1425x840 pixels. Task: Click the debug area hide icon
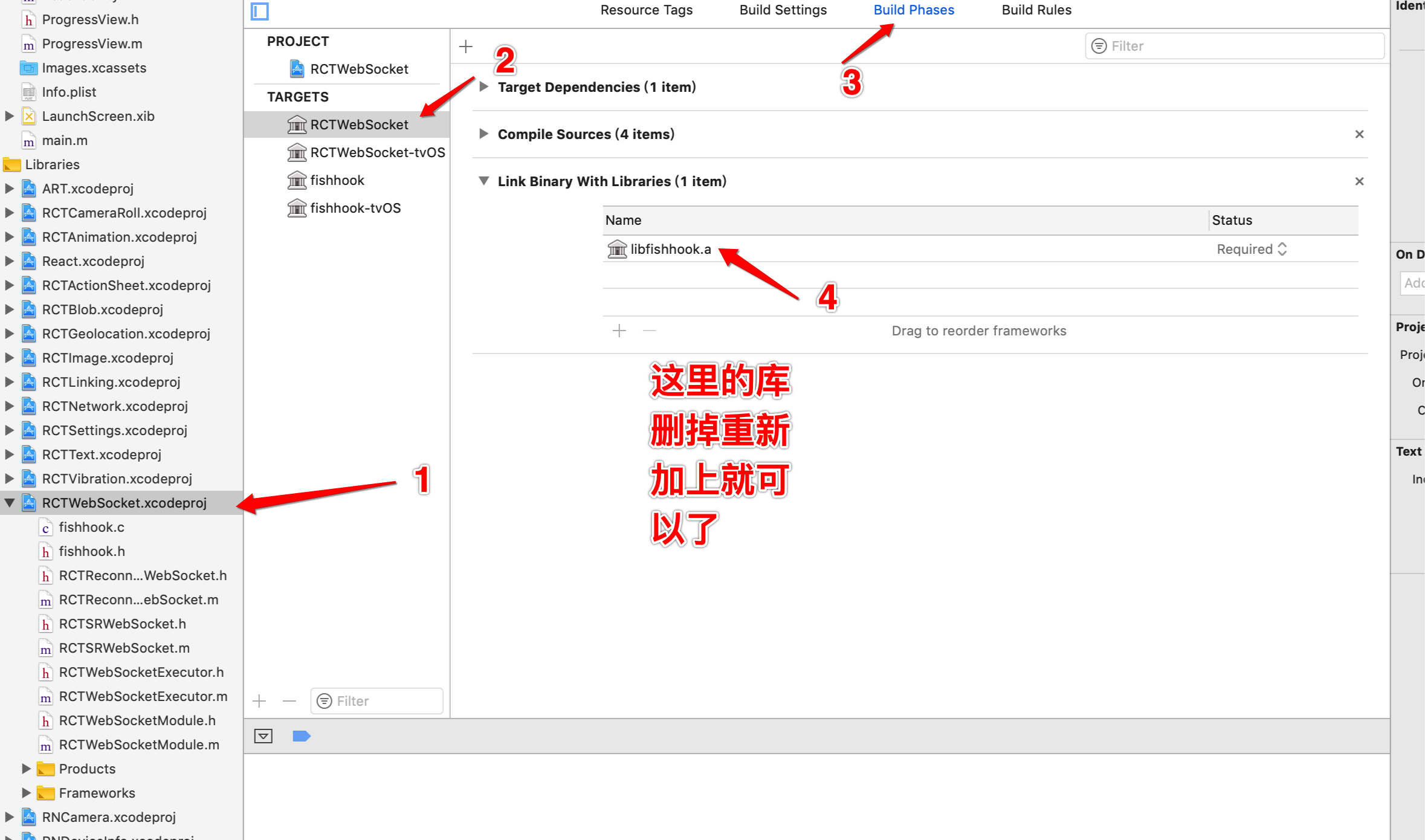click(x=263, y=736)
